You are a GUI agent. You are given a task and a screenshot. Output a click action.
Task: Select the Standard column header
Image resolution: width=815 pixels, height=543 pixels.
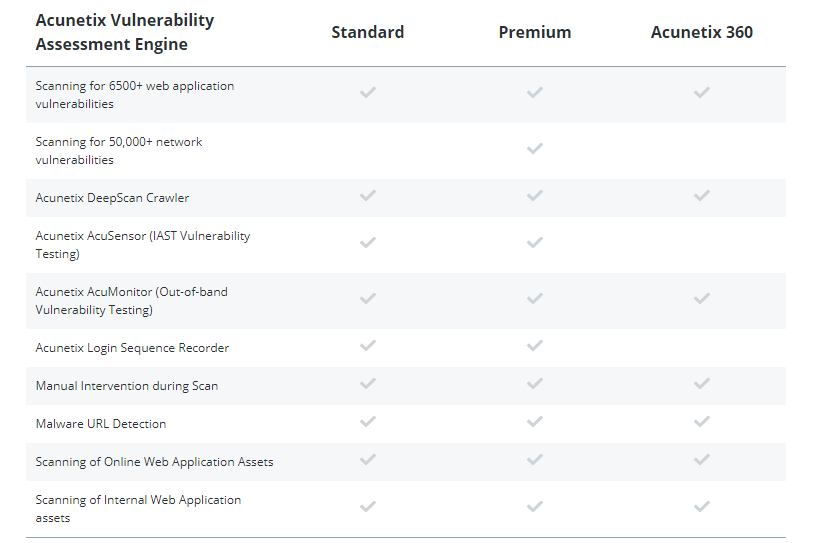(x=367, y=32)
